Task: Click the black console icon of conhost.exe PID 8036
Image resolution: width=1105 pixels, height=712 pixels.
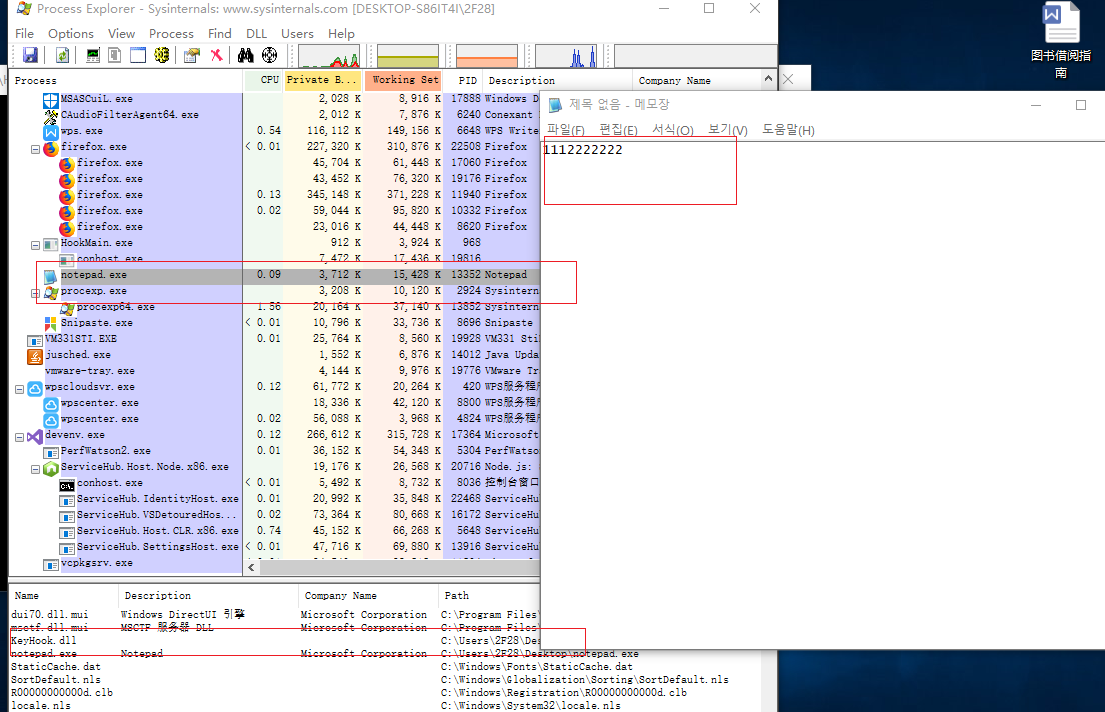Action: (x=67, y=484)
